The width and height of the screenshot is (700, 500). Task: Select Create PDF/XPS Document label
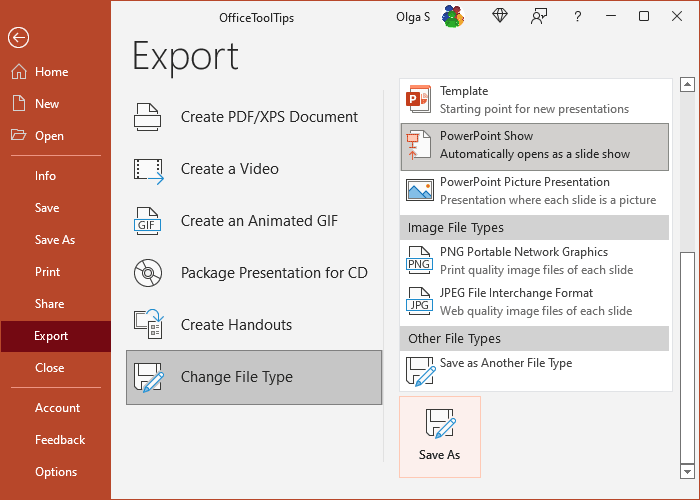point(269,117)
